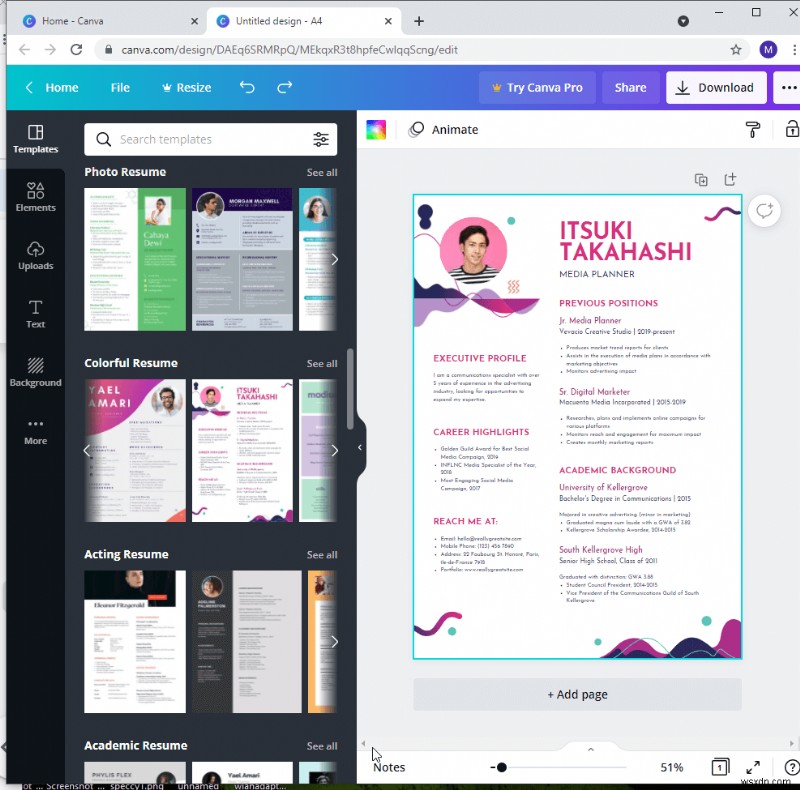Redo the last undone action
This screenshot has width=800, height=790.
click(283, 88)
